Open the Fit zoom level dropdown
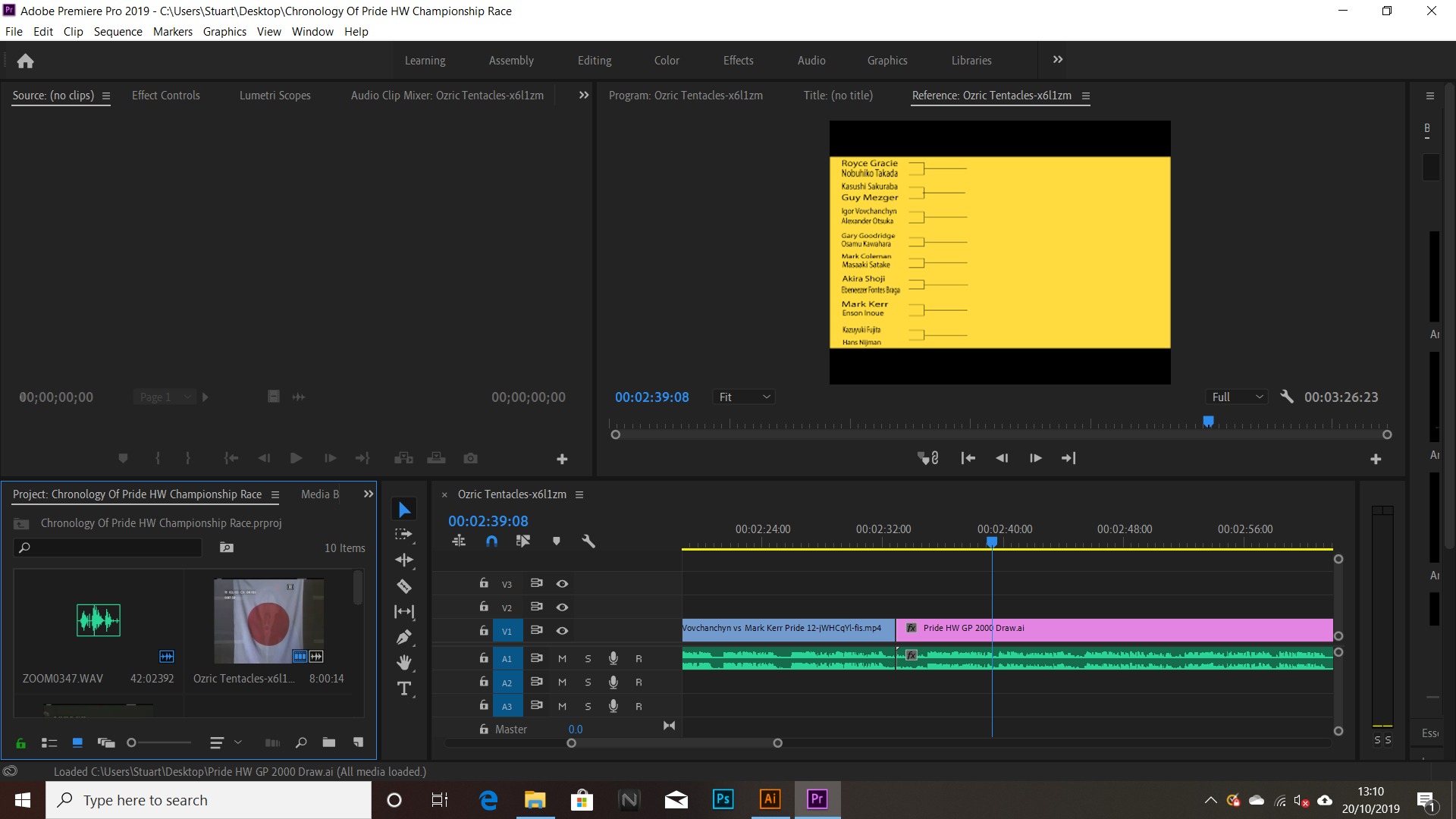 (x=743, y=397)
